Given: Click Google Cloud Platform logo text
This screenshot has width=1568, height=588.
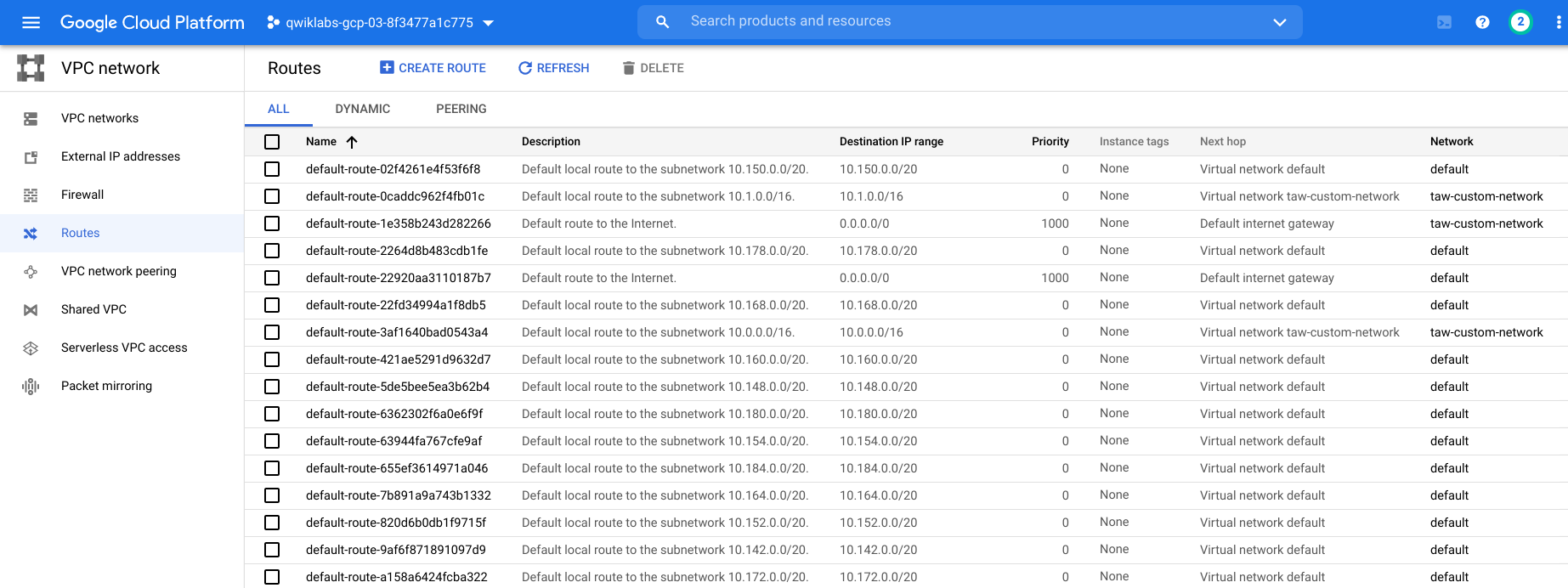Looking at the screenshot, I should [152, 23].
